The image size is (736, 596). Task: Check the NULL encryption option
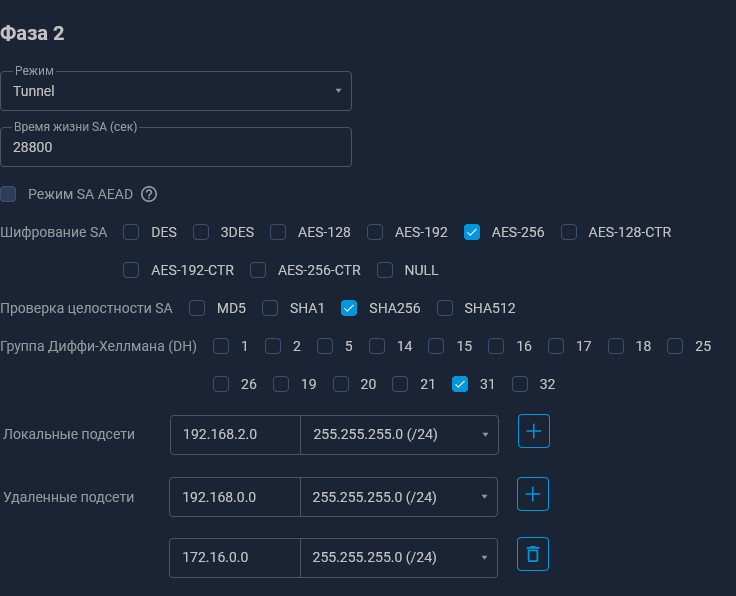[x=385, y=270]
